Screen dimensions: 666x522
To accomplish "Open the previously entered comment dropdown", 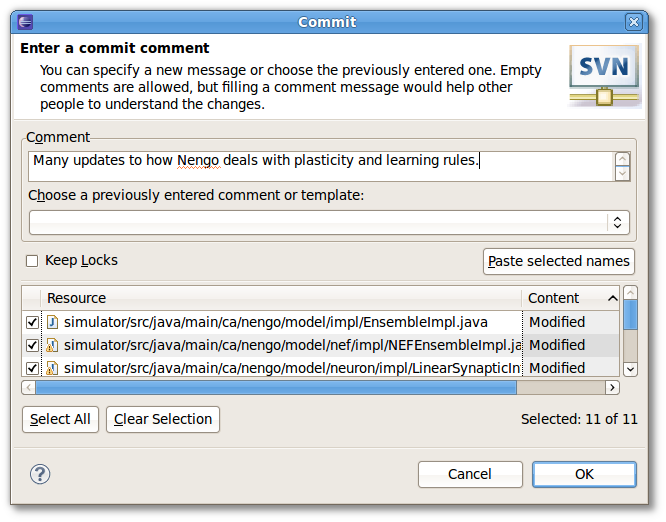I will (329, 223).
